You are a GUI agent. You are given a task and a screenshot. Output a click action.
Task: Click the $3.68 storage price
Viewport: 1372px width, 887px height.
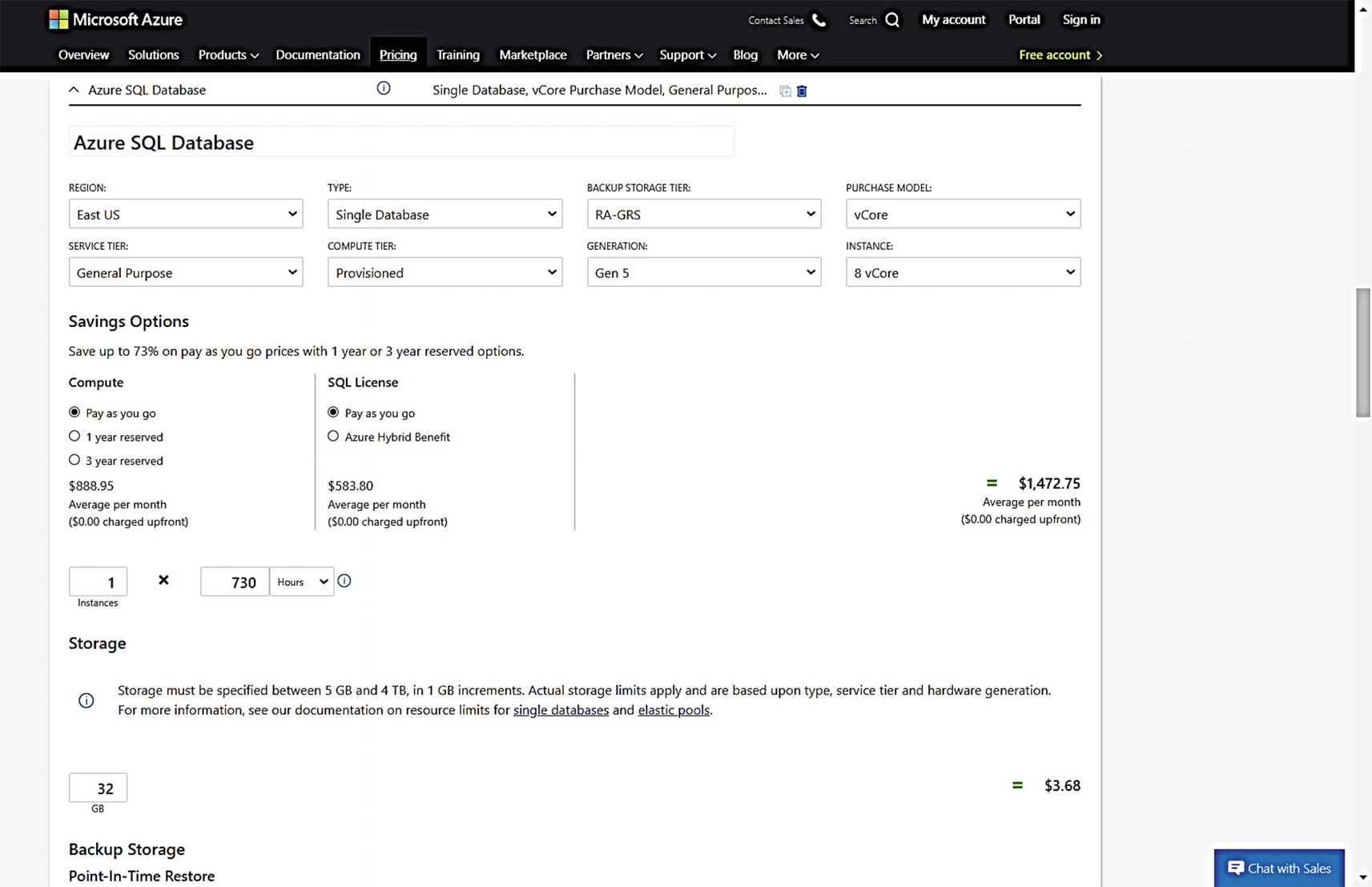pyautogui.click(x=1062, y=785)
